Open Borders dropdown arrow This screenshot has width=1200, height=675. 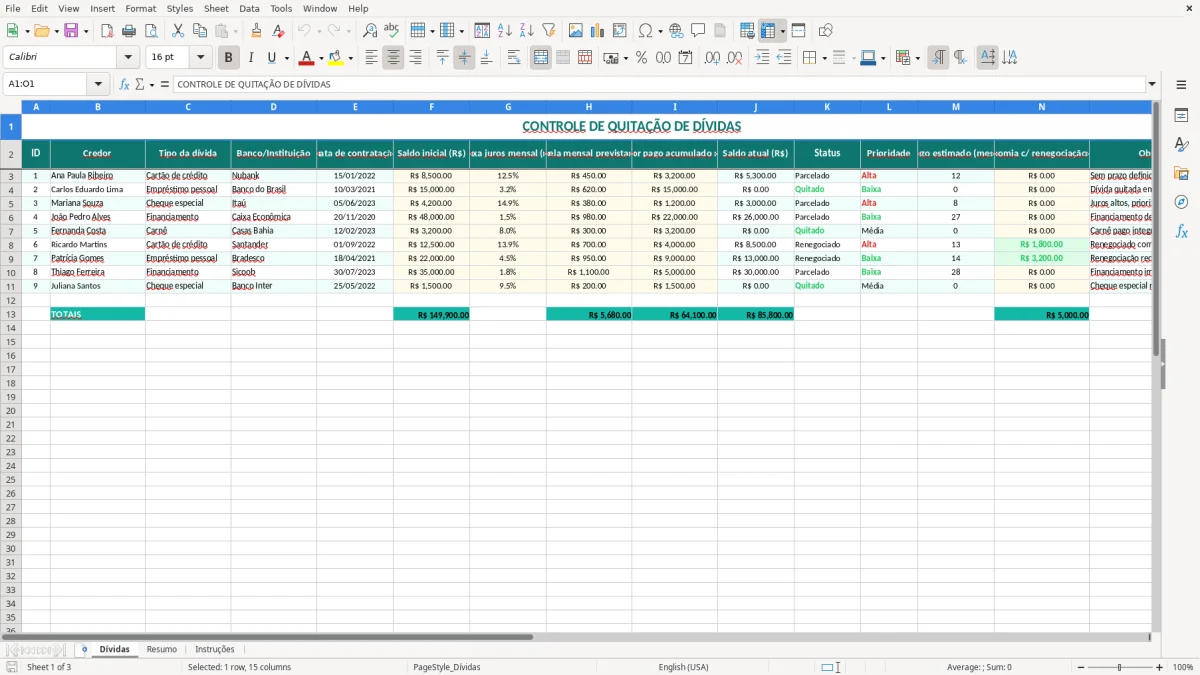click(x=825, y=58)
